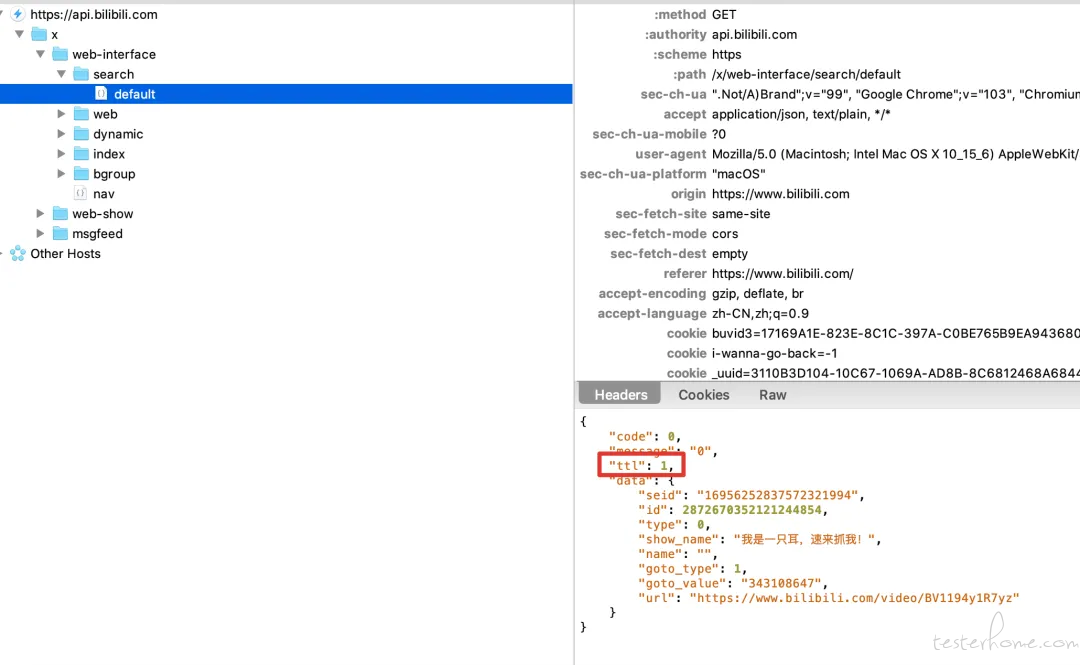This screenshot has width=1080, height=665.
Task: Collapse the web-interface folder
Action: click(41, 54)
